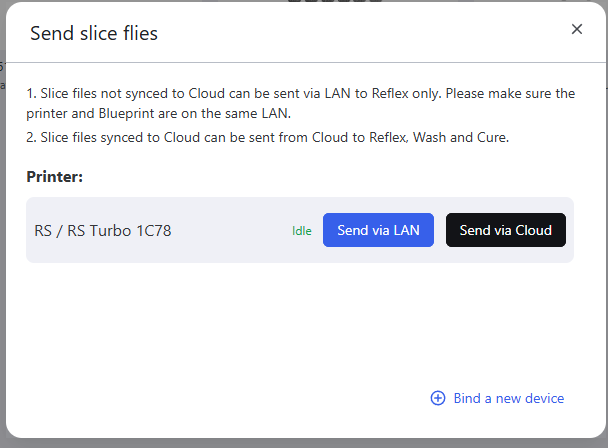Select the RS / RS Turbo 1C78 printer name
The image size is (608, 448).
point(103,231)
